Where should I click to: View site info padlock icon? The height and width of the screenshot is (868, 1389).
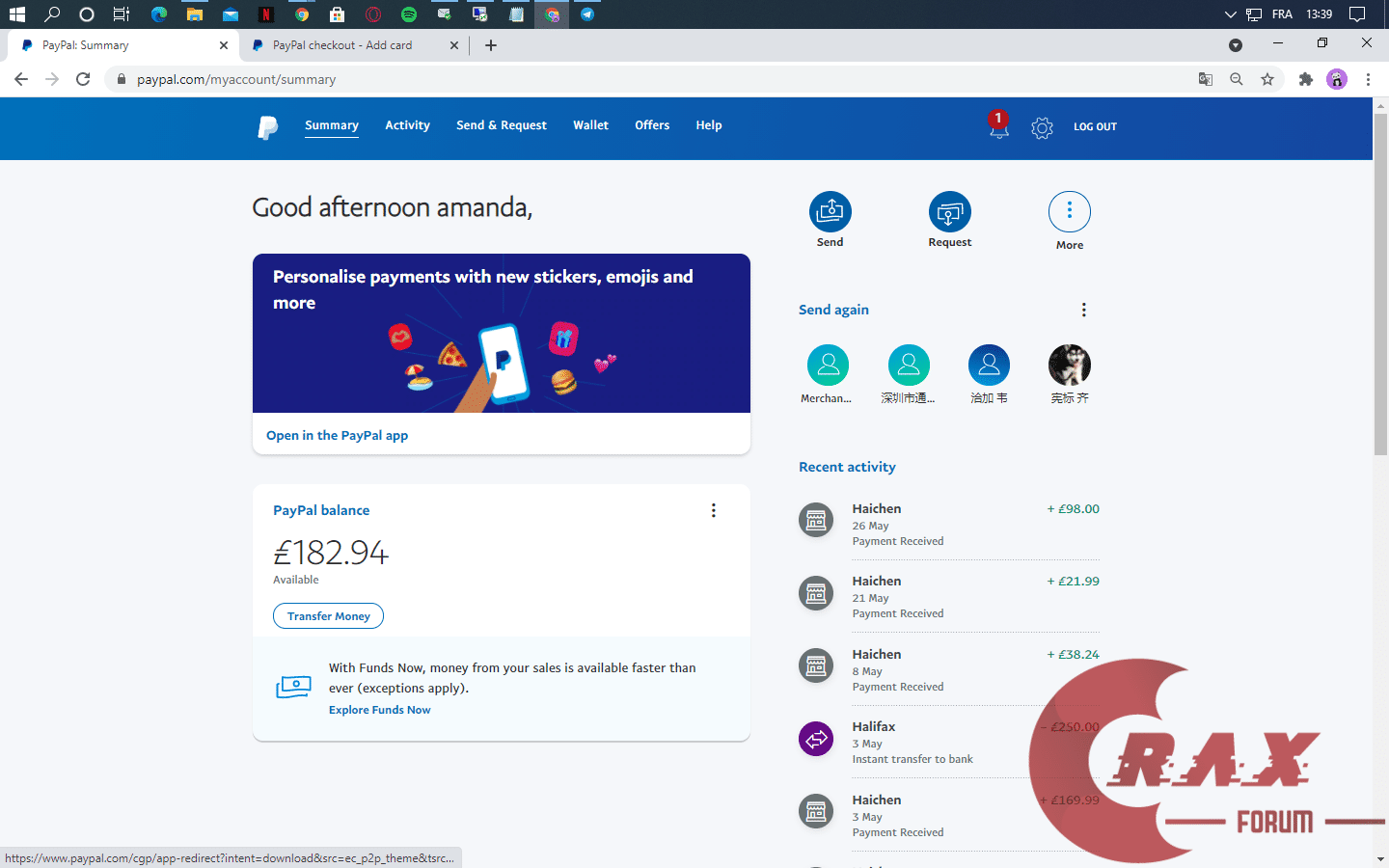(121, 79)
